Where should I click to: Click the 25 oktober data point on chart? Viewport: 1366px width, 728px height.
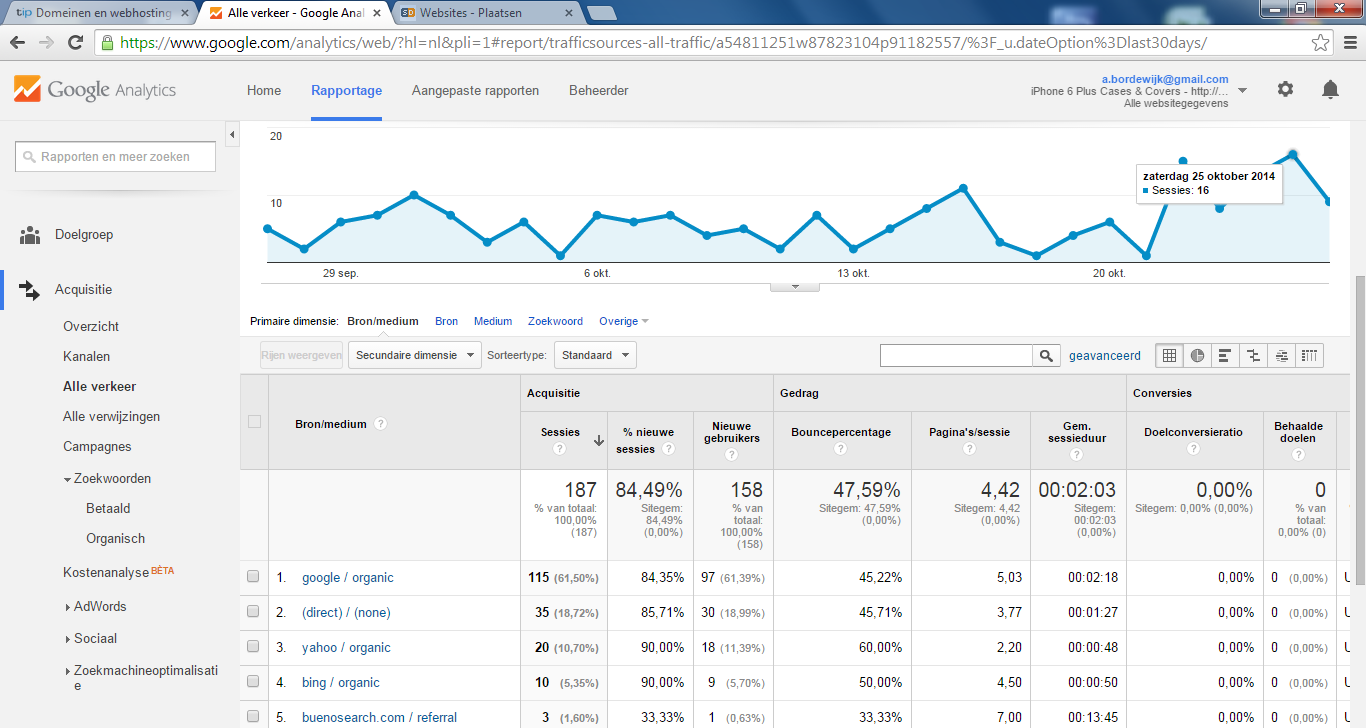1293,154
